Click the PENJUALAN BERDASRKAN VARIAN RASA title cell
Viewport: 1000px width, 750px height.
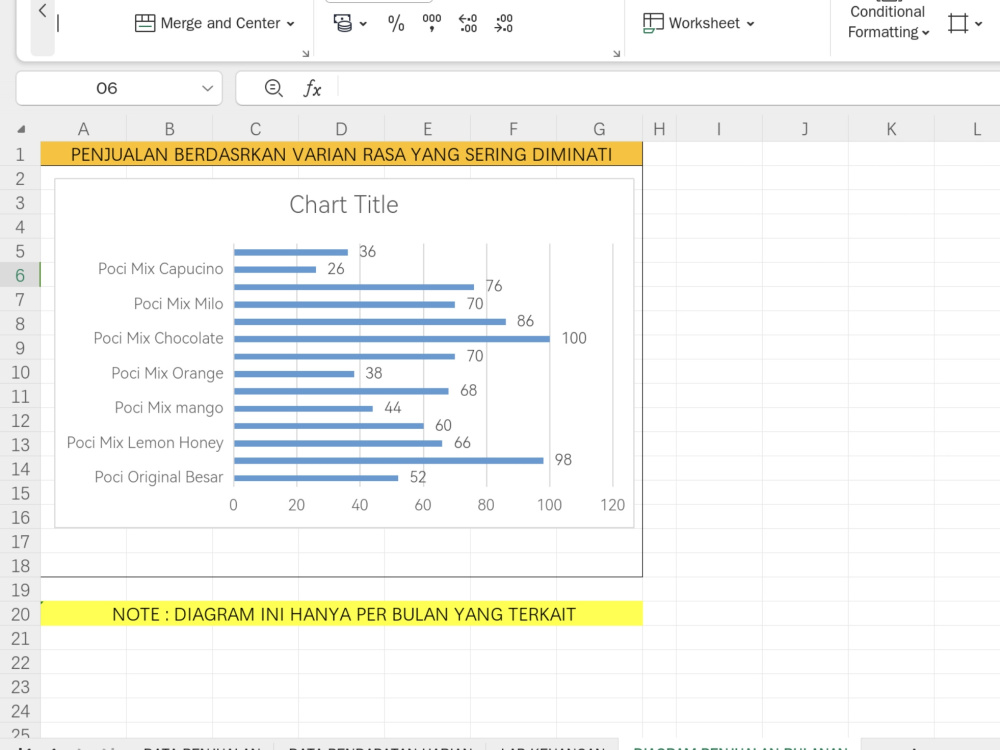pyautogui.click(x=341, y=154)
